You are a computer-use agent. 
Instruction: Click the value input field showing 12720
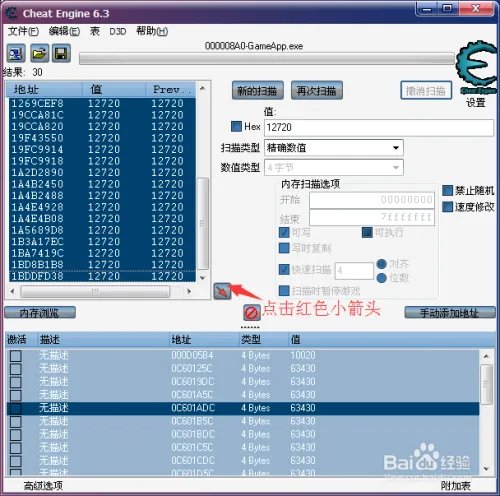pyautogui.click(x=379, y=128)
